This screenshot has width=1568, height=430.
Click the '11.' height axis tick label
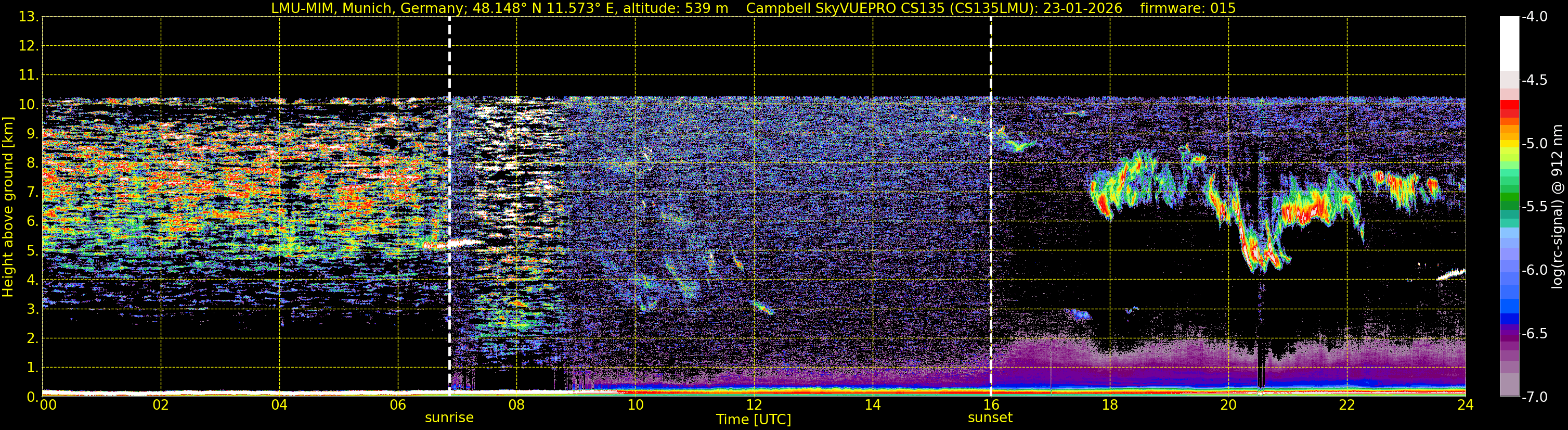tap(29, 75)
